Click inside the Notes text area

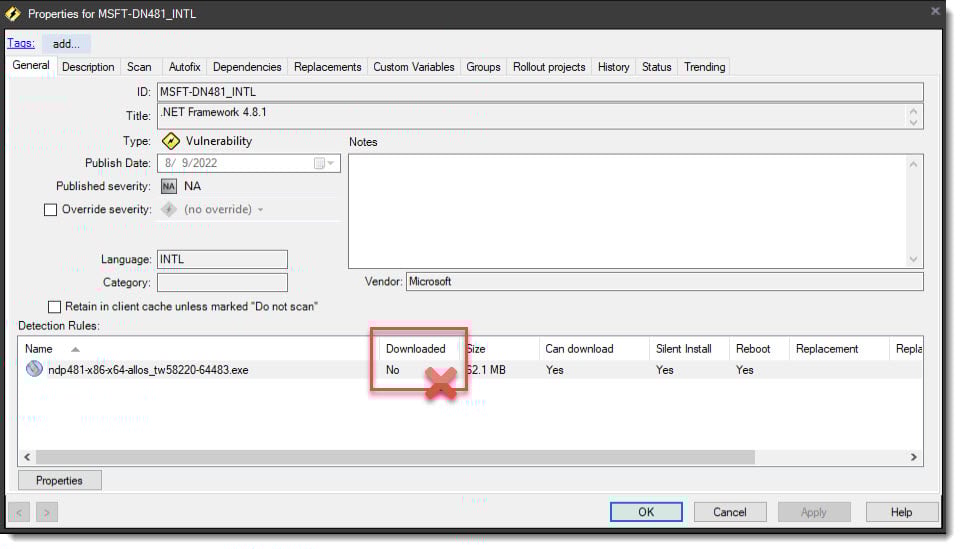[x=630, y=210]
